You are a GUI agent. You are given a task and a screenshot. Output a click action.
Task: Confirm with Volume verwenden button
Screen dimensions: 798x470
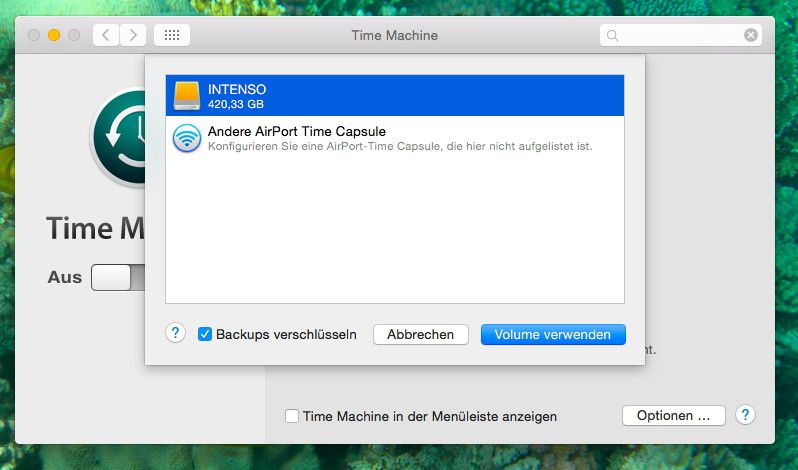(553, 335)
